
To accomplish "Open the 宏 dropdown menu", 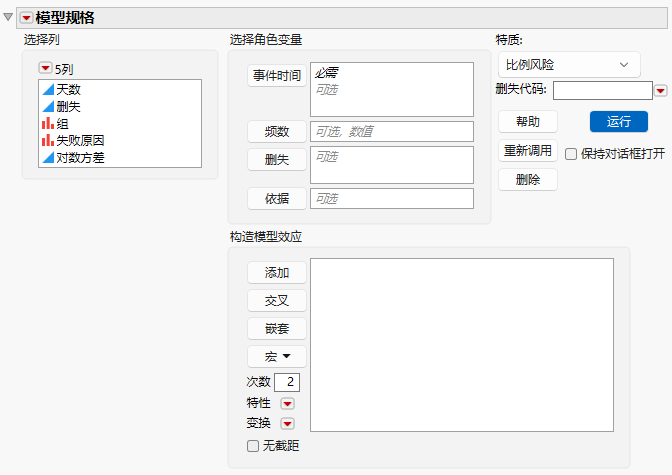I will pos(277,357).
